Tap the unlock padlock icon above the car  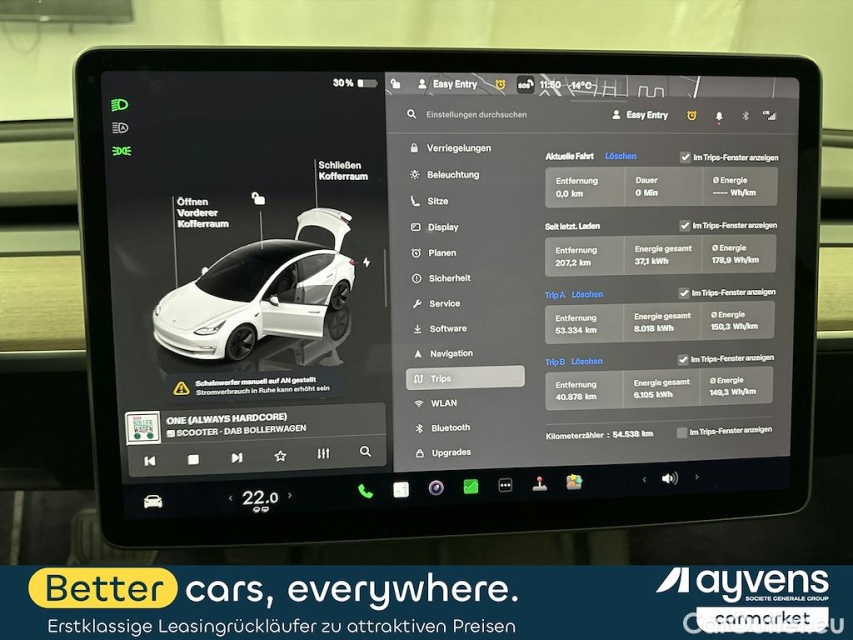coord(258,199)
